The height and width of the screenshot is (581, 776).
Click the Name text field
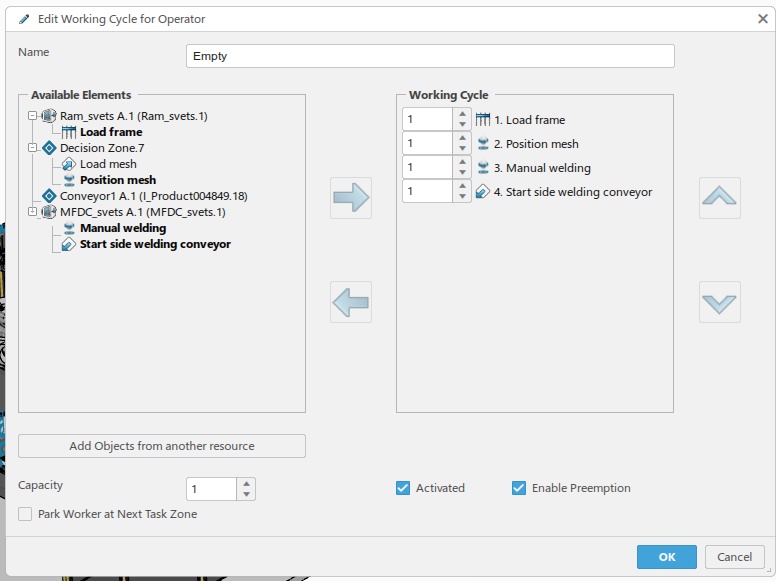pyautogui.click(x=430, y=56)
